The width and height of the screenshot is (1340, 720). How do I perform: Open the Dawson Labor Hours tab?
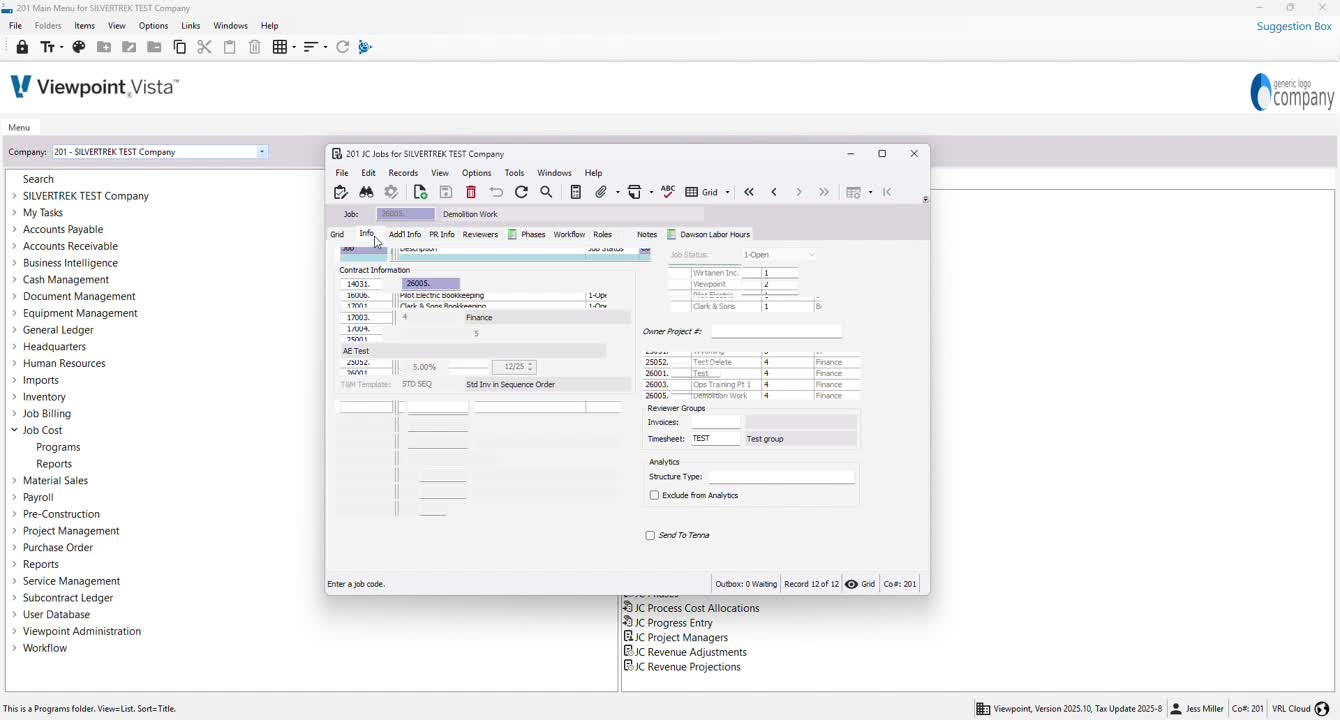coord(709,235)
